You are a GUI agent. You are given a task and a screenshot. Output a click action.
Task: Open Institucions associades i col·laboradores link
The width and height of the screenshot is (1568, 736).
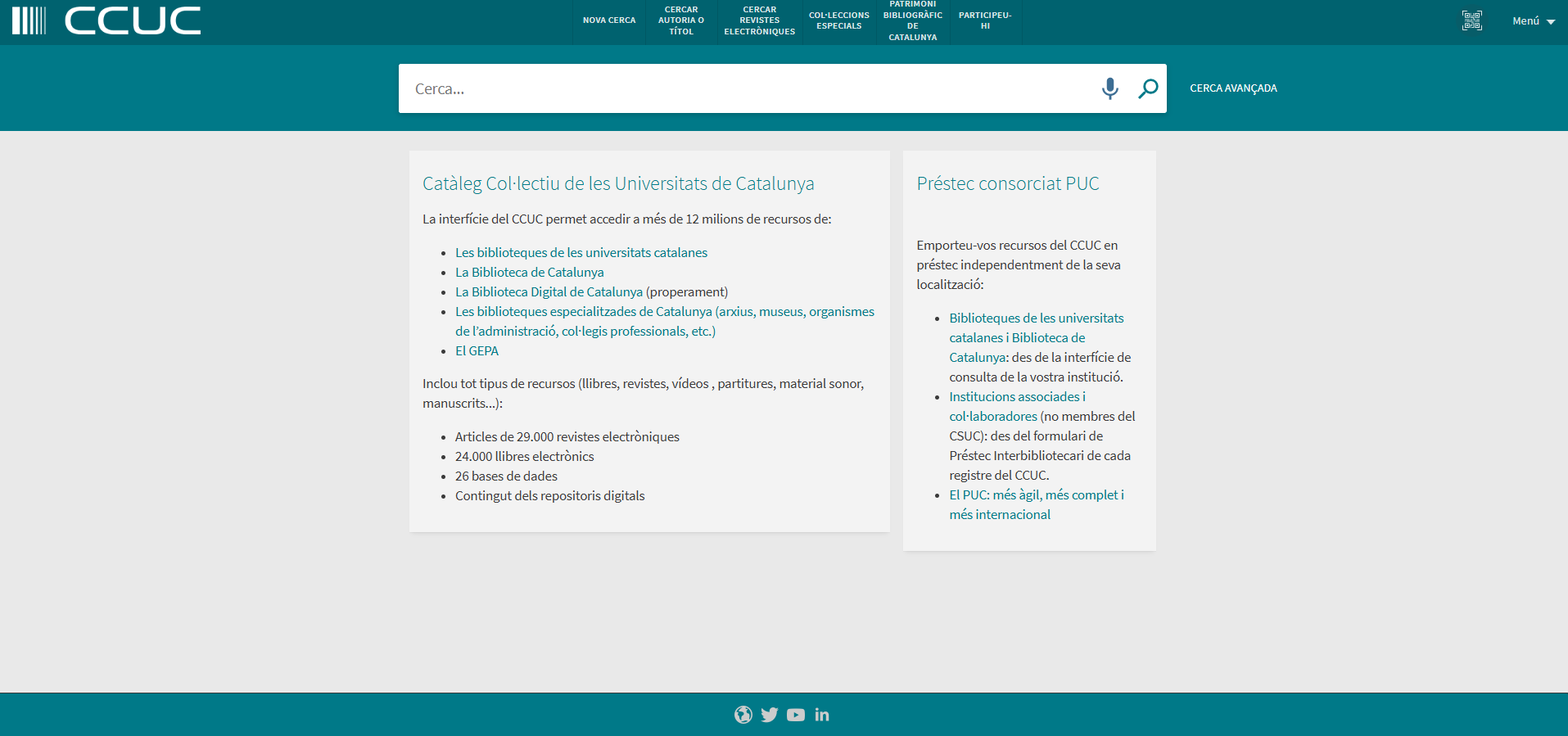click(1016, 397)
